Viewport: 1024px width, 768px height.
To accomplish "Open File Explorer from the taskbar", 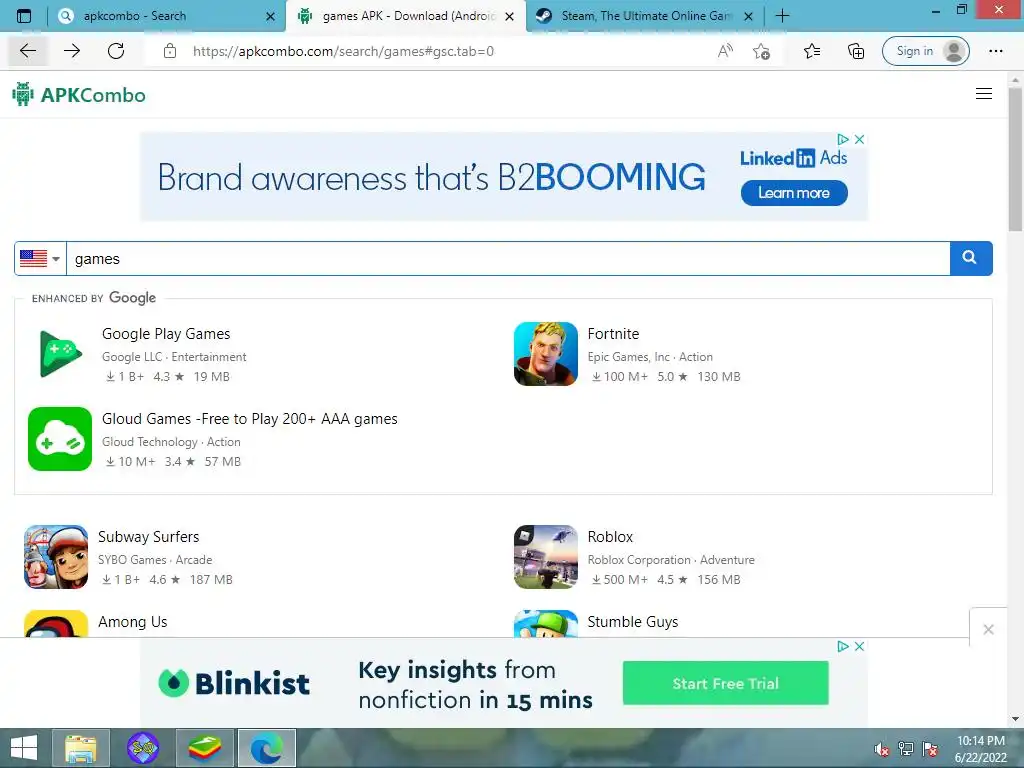I will [81, 748].
